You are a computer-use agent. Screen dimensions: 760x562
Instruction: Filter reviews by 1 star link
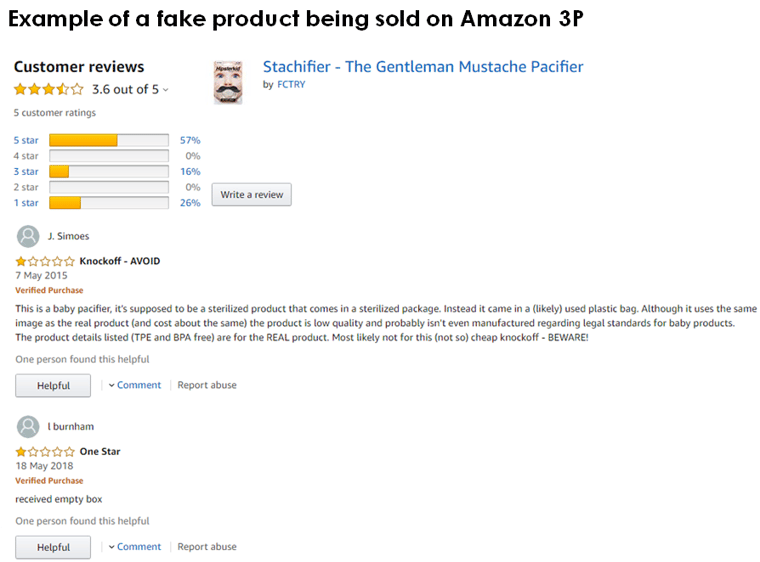26,203
